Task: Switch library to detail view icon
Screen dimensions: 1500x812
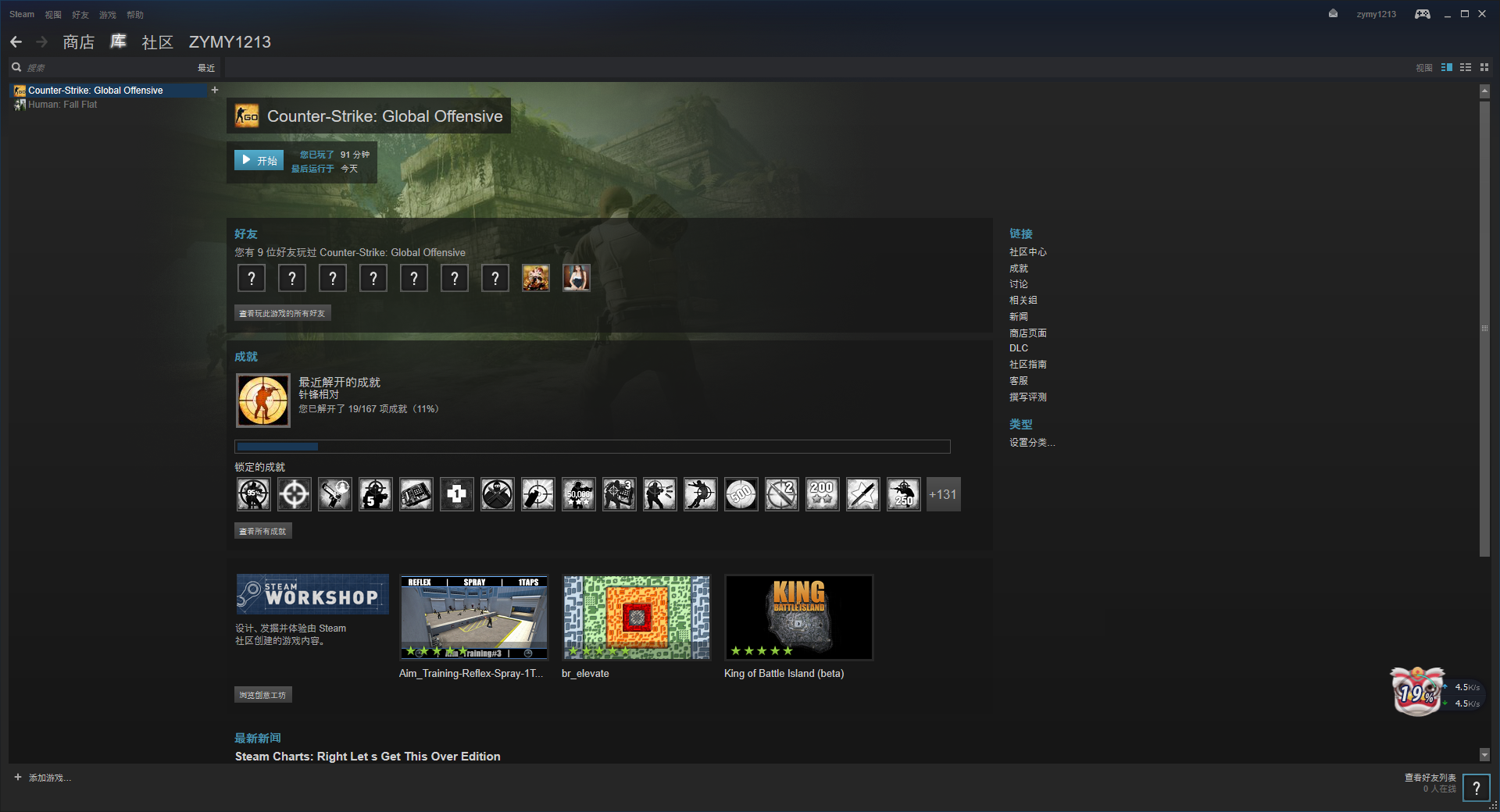Action: 1447,68
